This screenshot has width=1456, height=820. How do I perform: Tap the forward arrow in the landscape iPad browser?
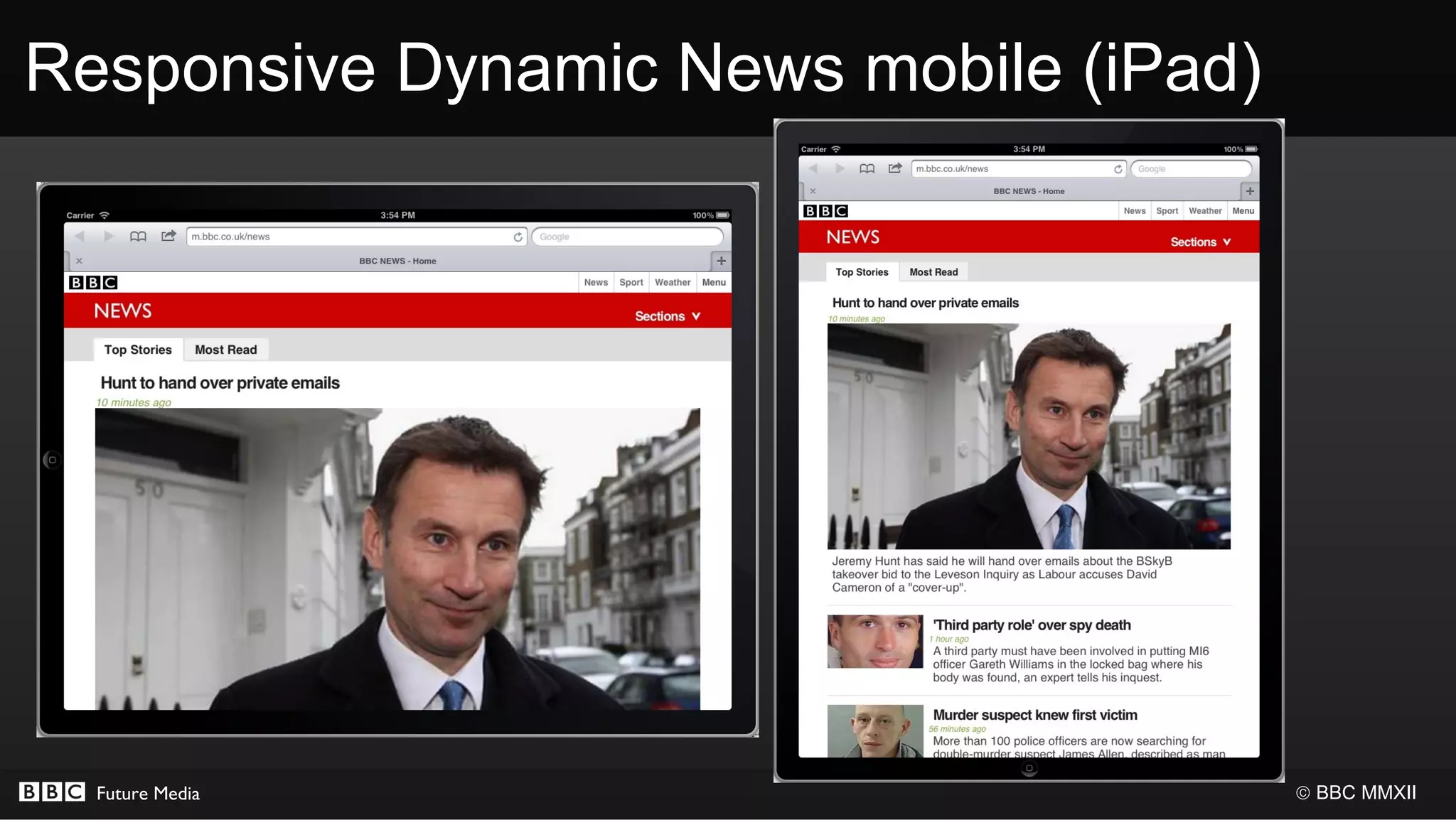[109, 236]
